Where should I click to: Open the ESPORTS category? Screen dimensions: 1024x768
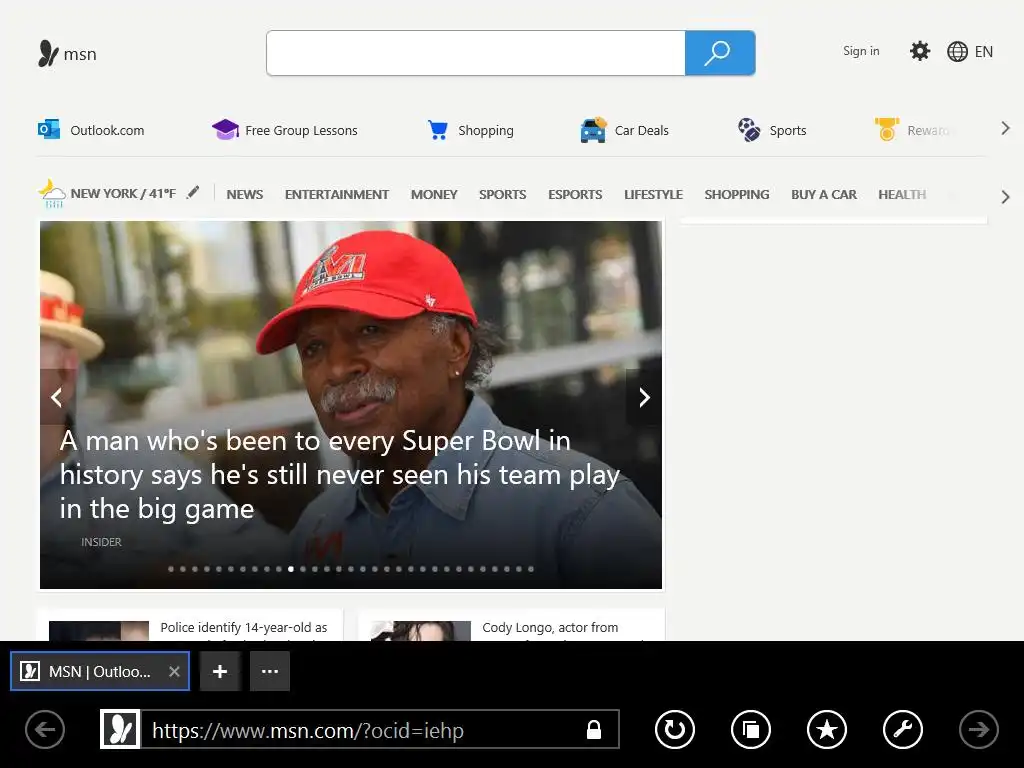(x=575, y=195)
